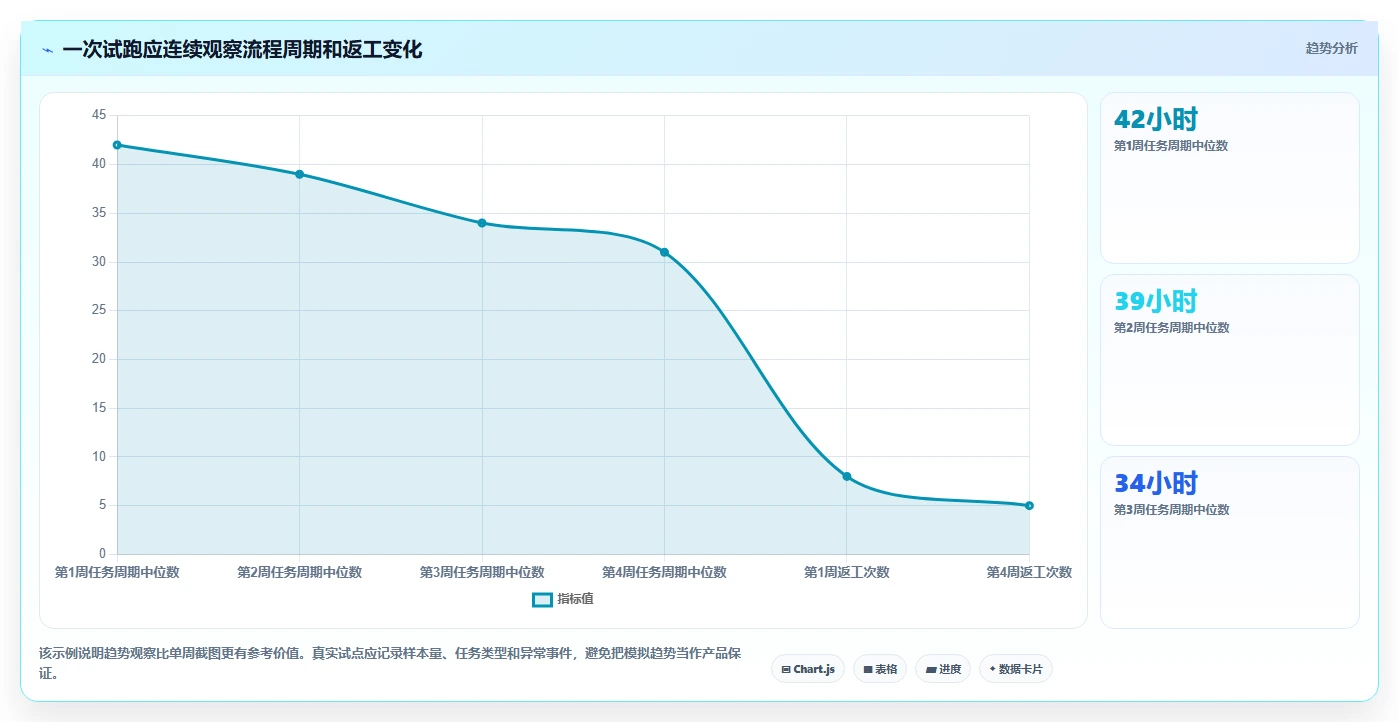Click card caption 第3周任务周期中位数

[1171, 510]
